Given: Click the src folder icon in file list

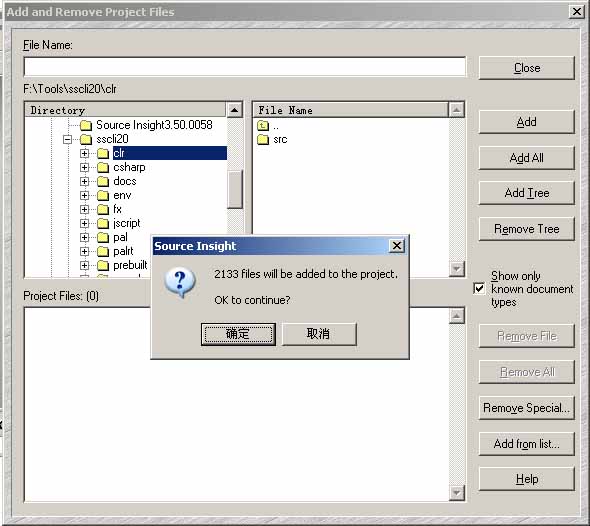Looking at the screenshot, I should [x=263, y=140].
